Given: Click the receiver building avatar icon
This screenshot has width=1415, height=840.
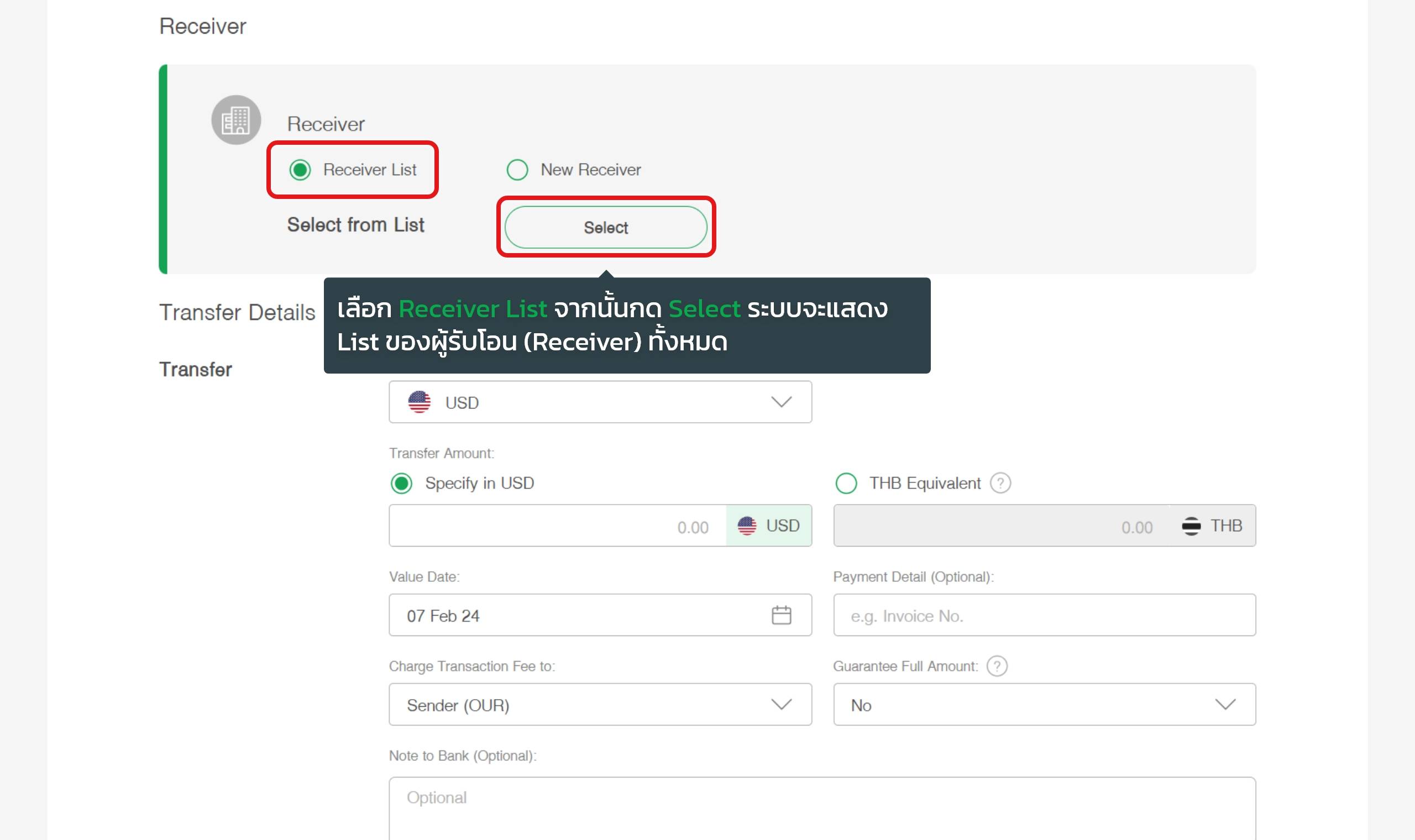Looking at the screenshot, I should click(x=236, y=120).
